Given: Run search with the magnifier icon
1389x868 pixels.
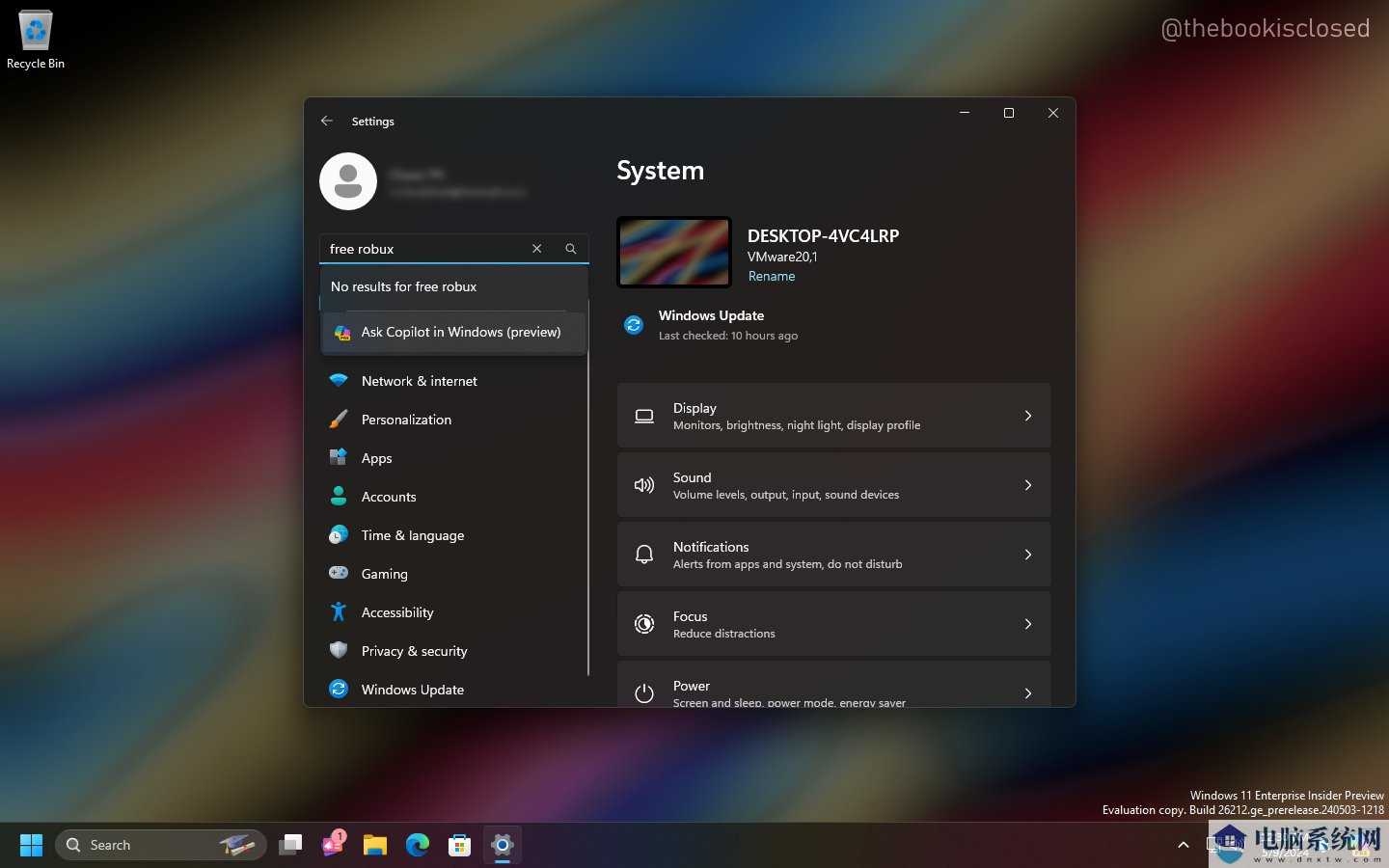Looking at the screenshot, I should point(571,249).
